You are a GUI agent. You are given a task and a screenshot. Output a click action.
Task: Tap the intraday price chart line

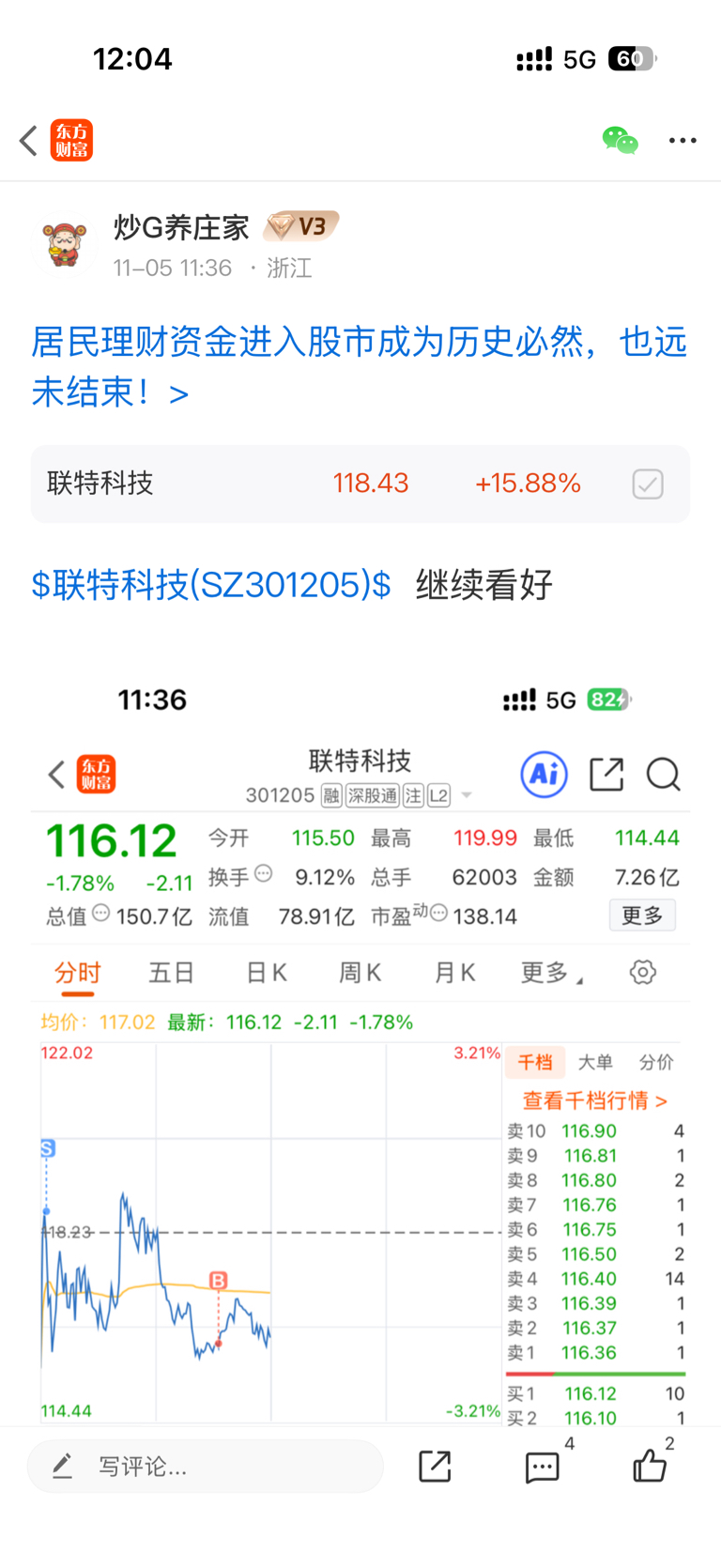click(156, 1277)
